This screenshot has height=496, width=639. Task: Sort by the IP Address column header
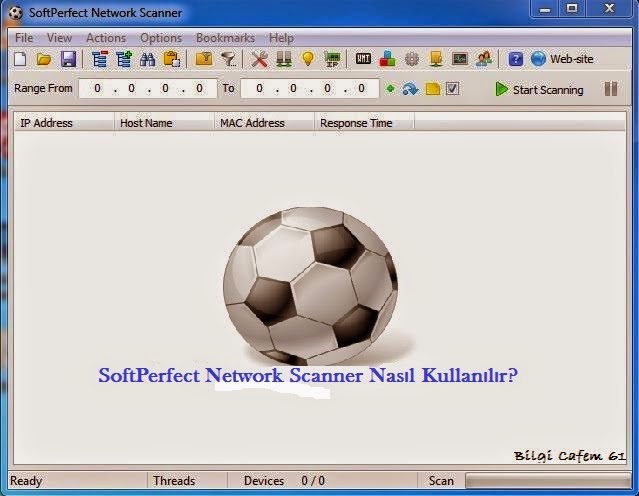coord(64,123)
